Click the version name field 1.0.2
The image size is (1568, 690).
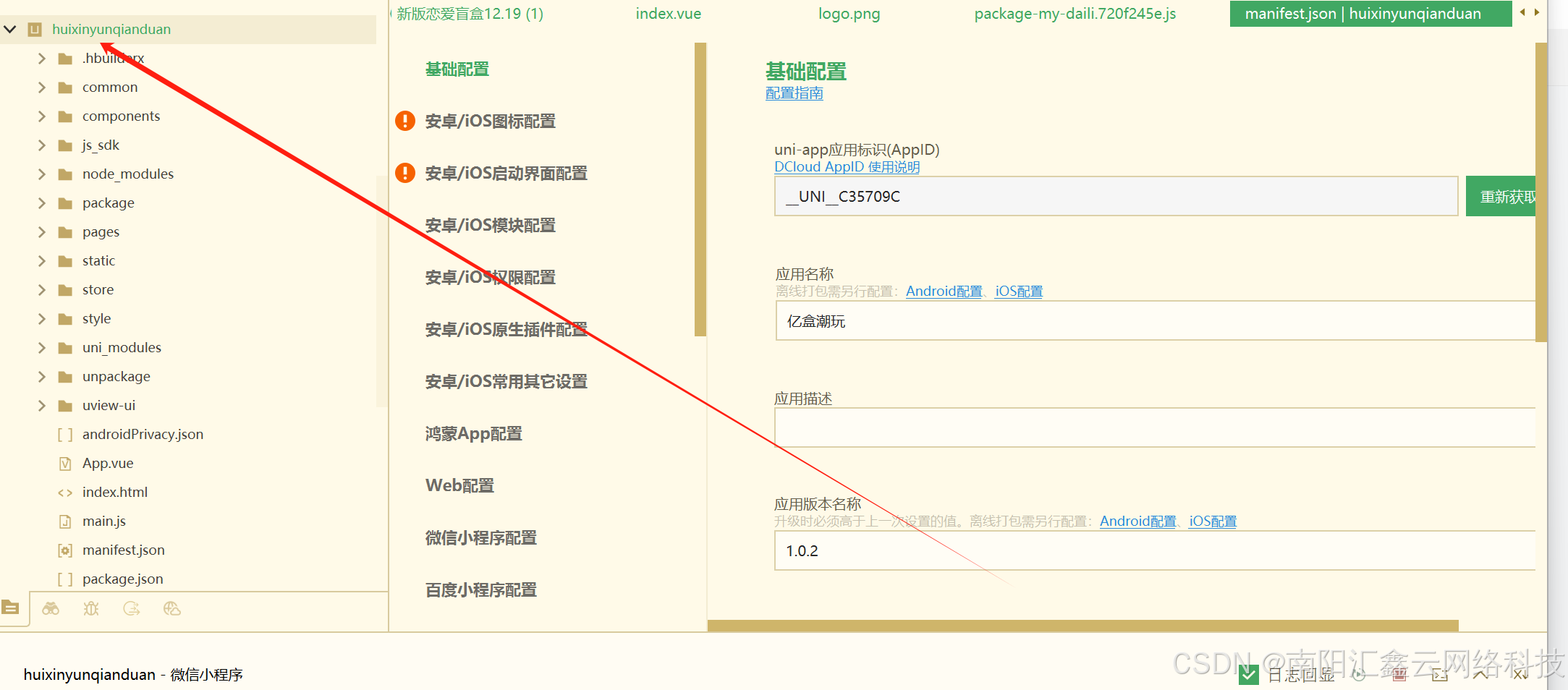1155,551
